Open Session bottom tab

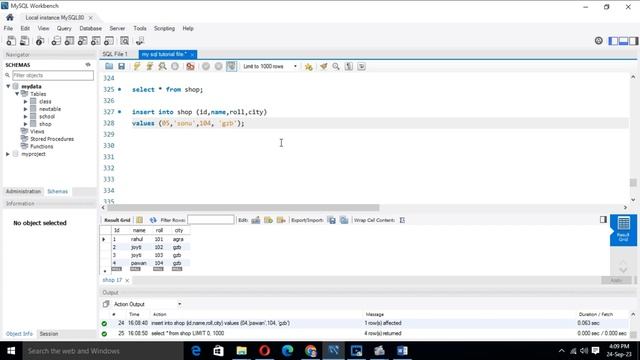49,334
